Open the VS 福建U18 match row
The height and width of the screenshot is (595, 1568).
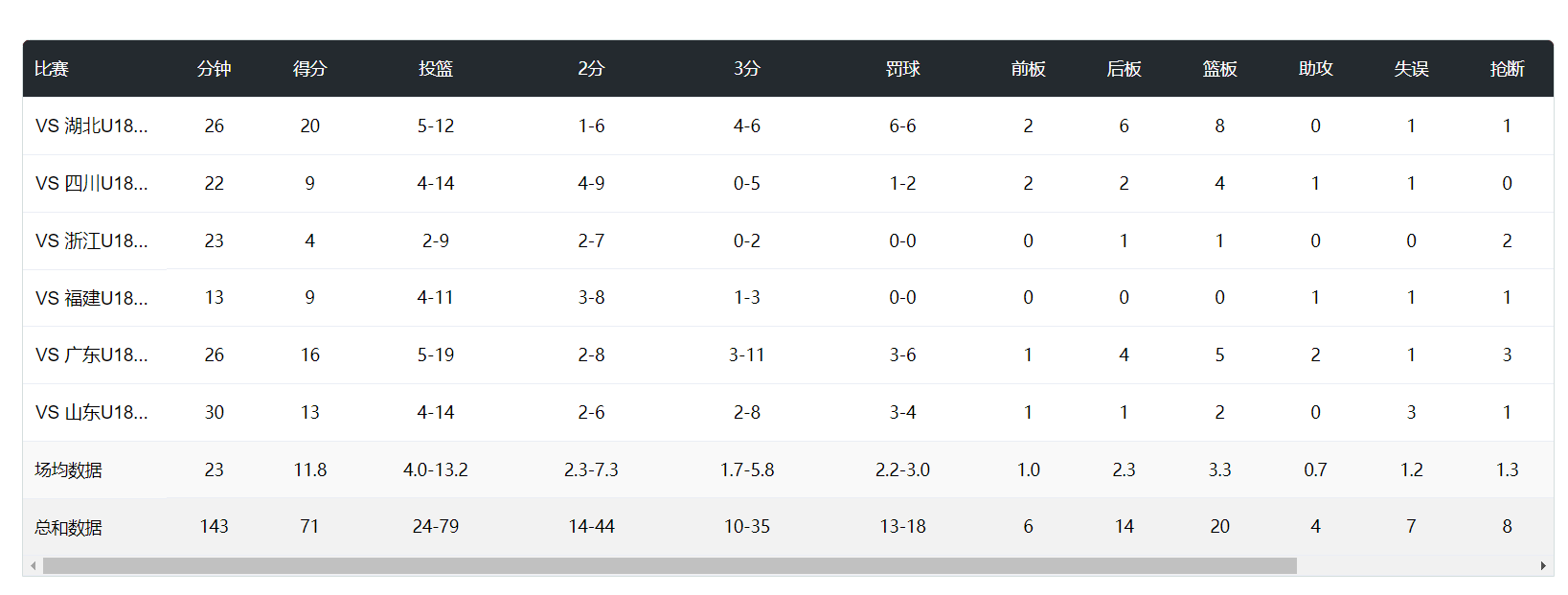[x=92, y=298]
